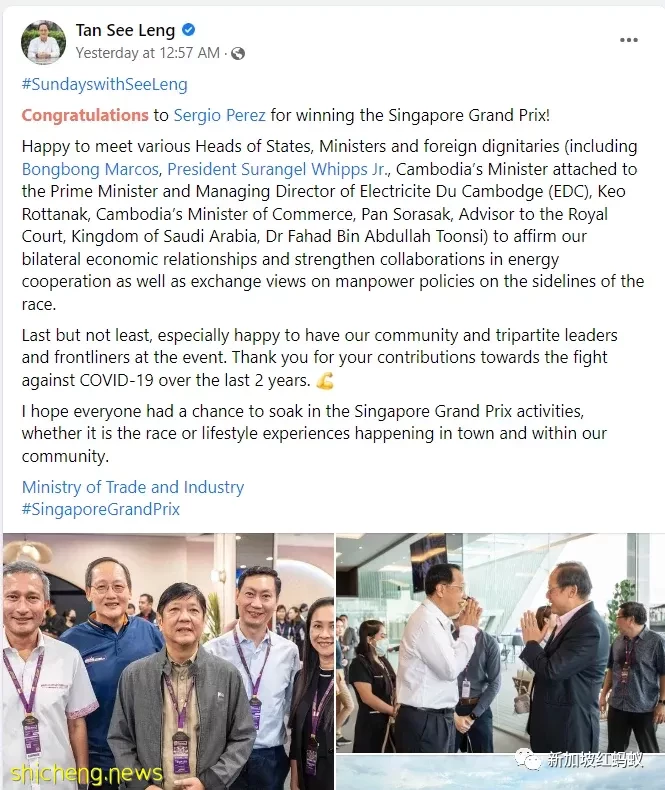Screen dimensions: 665x790
Task: Click the Sergio Perez tagged link
Action: 219,115
